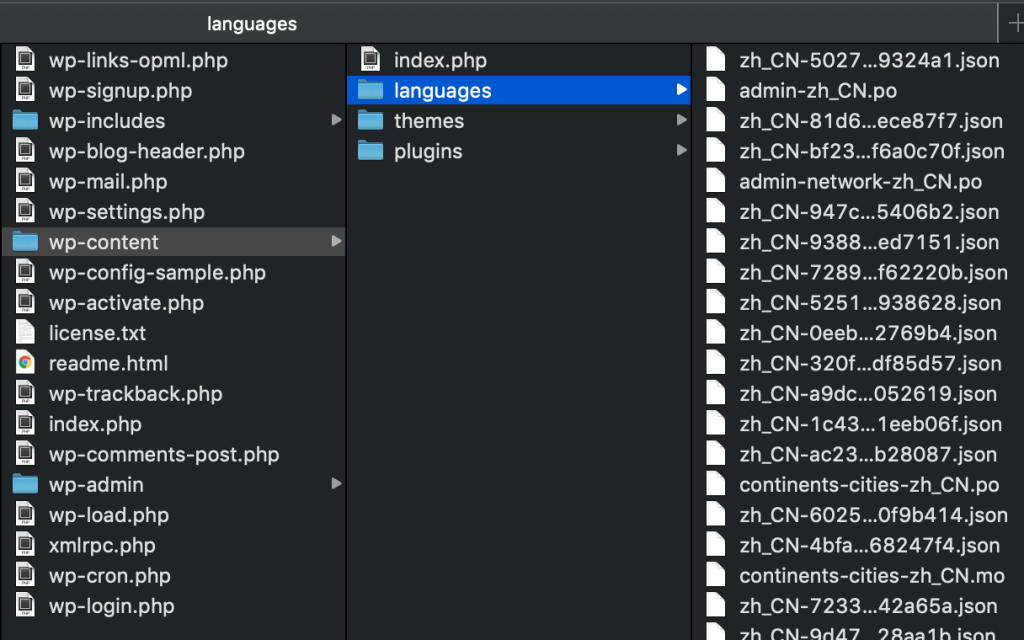Click the disclosure arrow on the wp-content row
Viewport: 1024px width, 640px height.
[336, 242]
